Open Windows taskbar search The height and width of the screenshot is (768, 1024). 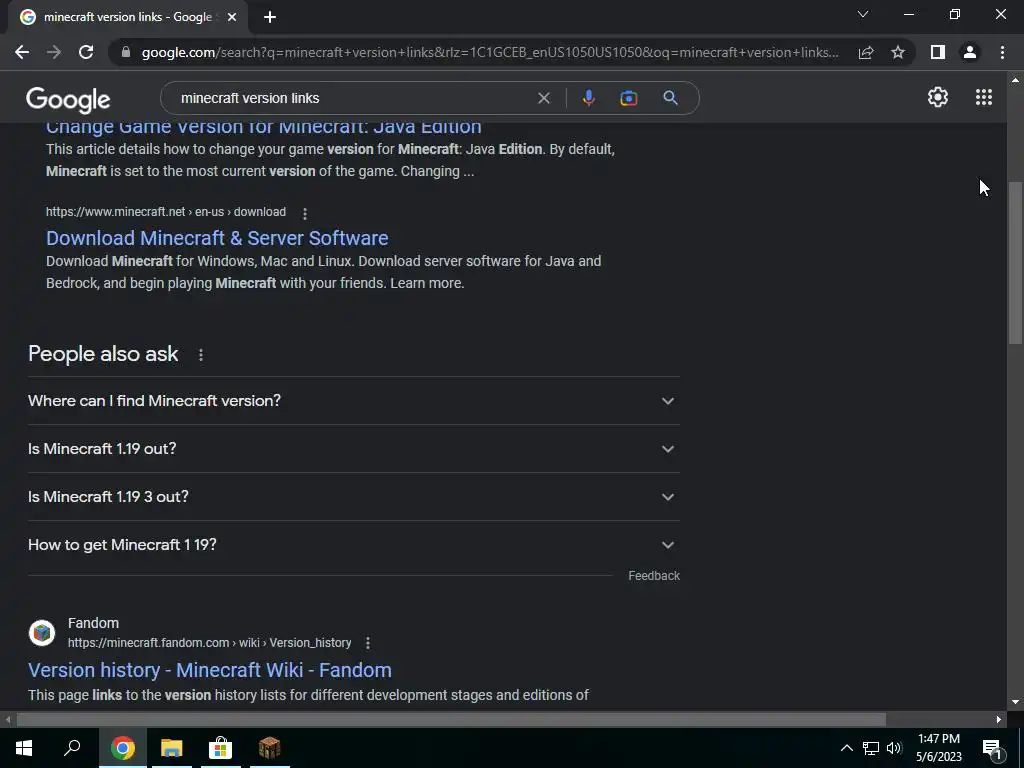click(72, 748)
